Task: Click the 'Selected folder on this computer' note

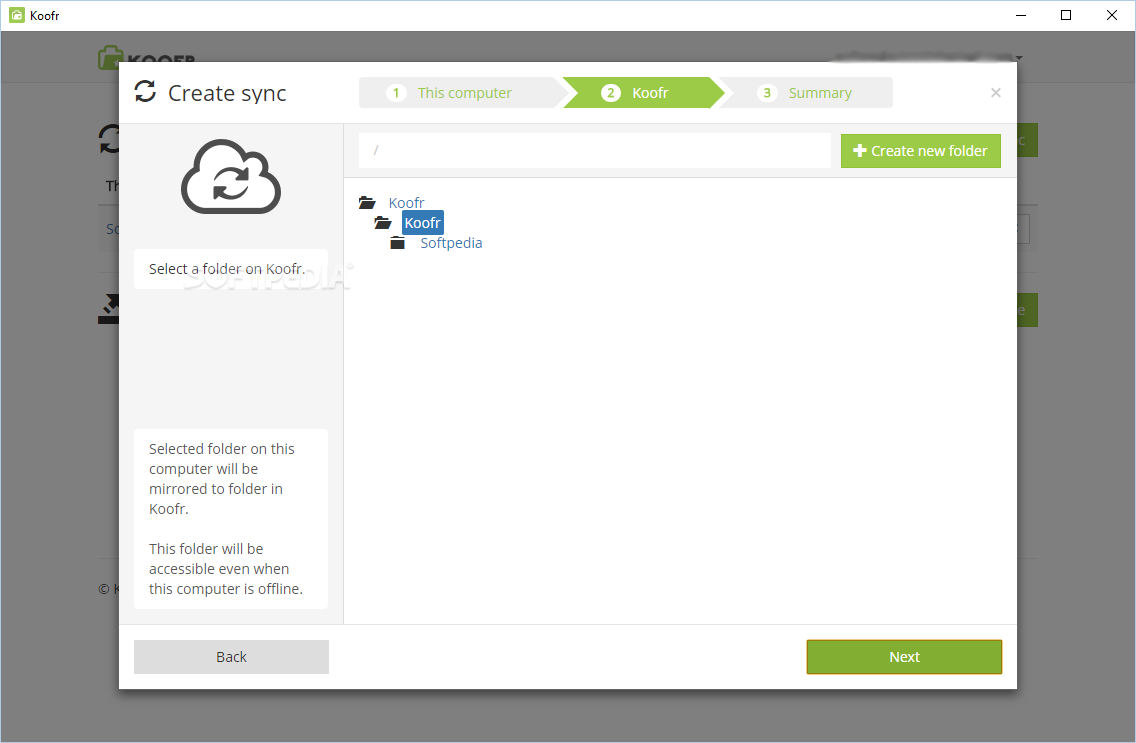Action: (222, 479)
